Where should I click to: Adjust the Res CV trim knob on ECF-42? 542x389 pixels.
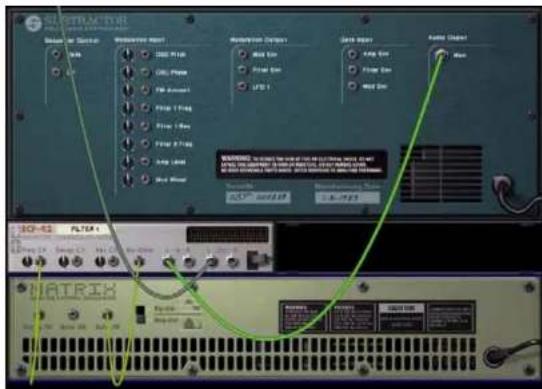[100, 262]
